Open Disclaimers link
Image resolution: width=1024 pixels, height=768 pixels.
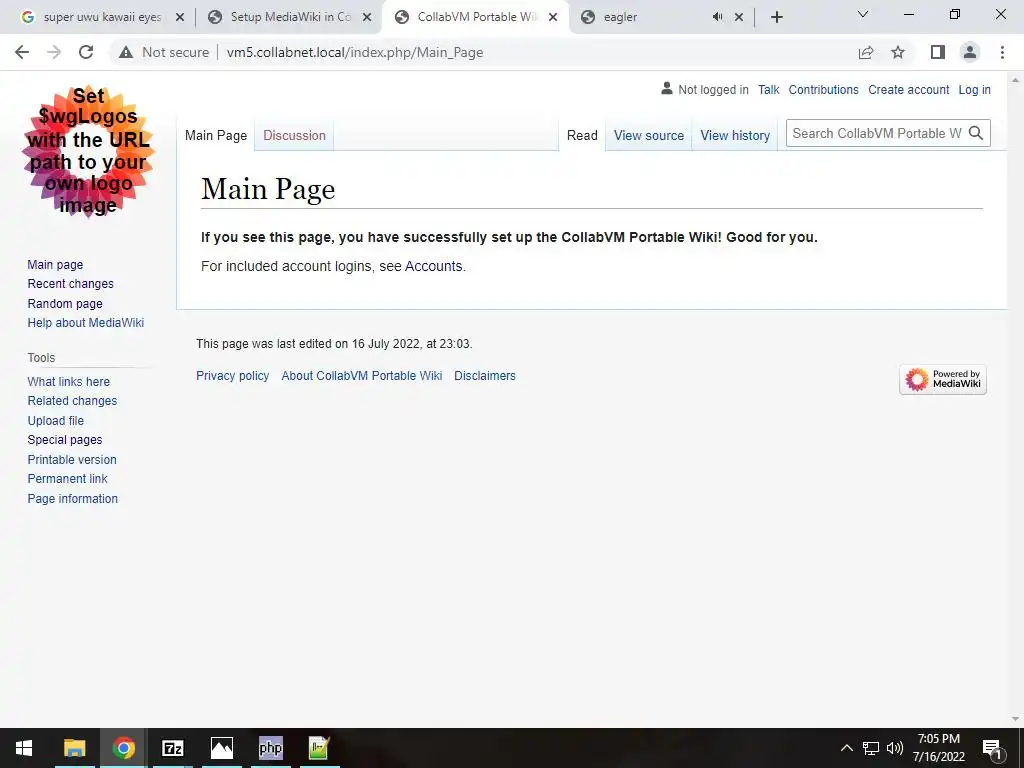pyautogui.click(x=485, y=376)
